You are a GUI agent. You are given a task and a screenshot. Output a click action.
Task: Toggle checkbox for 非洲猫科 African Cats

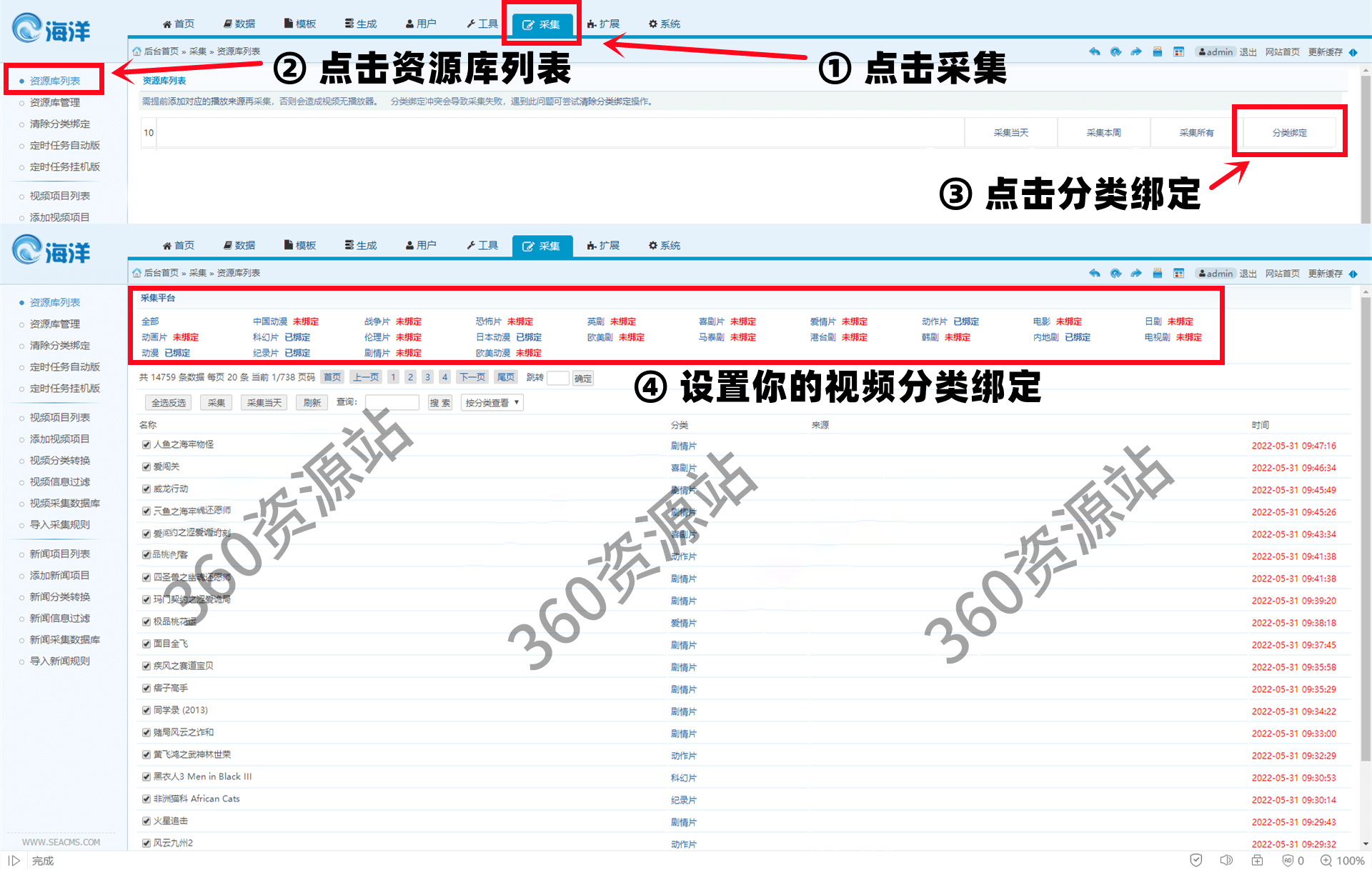(146, 799)
